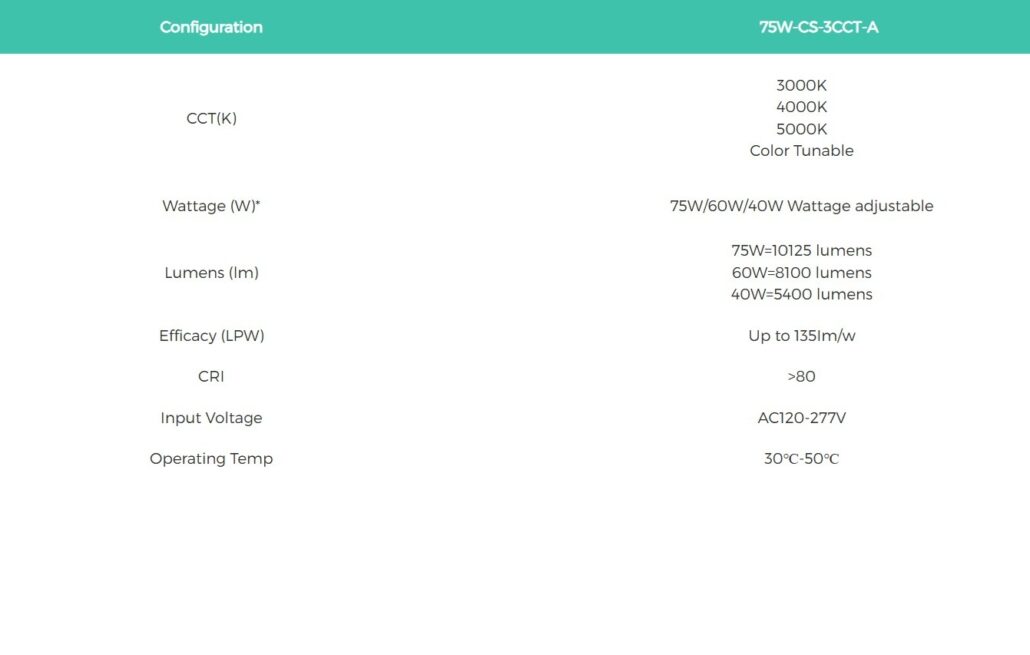The width and height of the screenshot is (1030, 655).
Task: Select the 5000K color temperature value
Action: (801, 129)
